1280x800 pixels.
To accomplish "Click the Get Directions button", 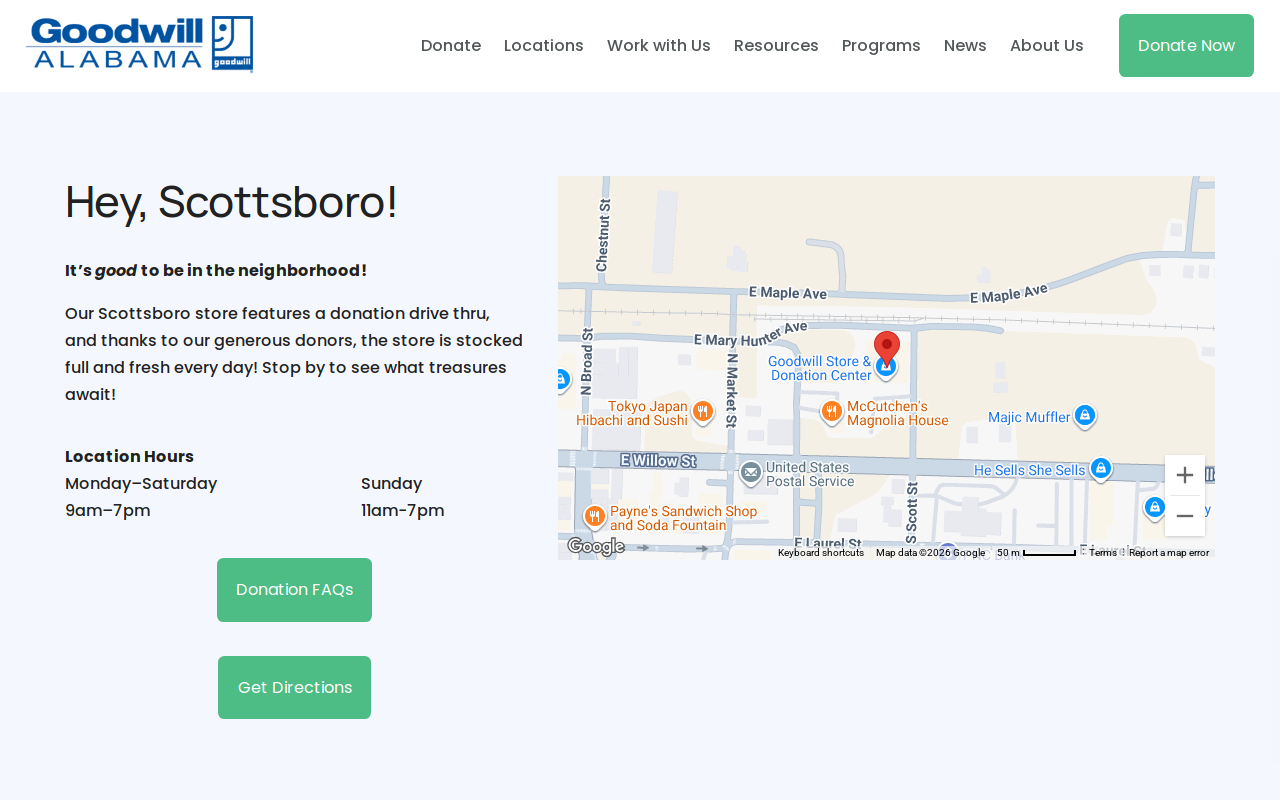I will [294, 688].
